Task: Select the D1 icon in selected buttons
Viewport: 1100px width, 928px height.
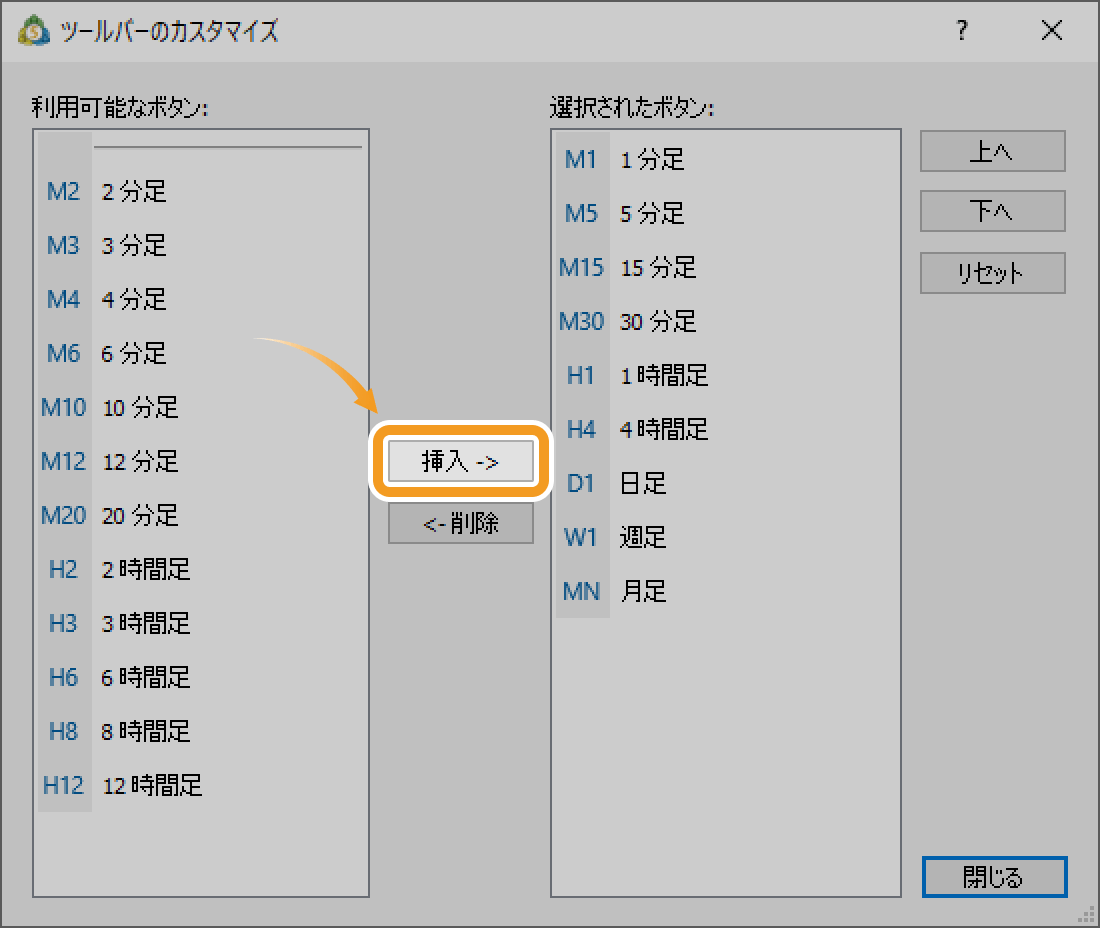Action: (x=582, y=484)
